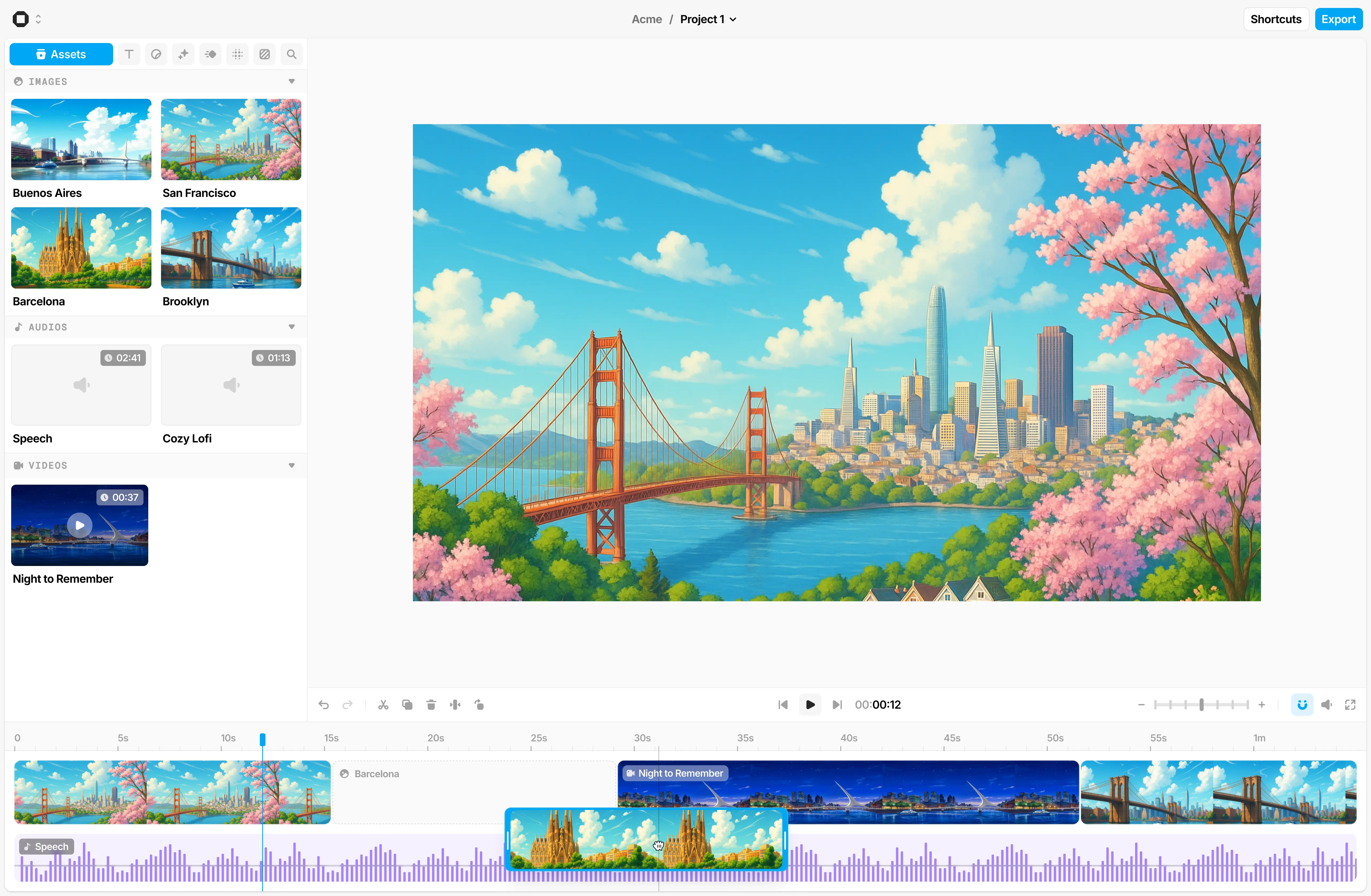Click plus to zoom the timeline in

[1262, 705]
